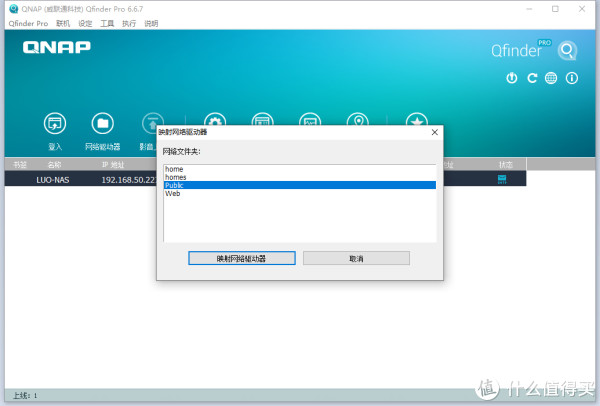Open the 网络驱动器 network drive tool

click(102, 124)
